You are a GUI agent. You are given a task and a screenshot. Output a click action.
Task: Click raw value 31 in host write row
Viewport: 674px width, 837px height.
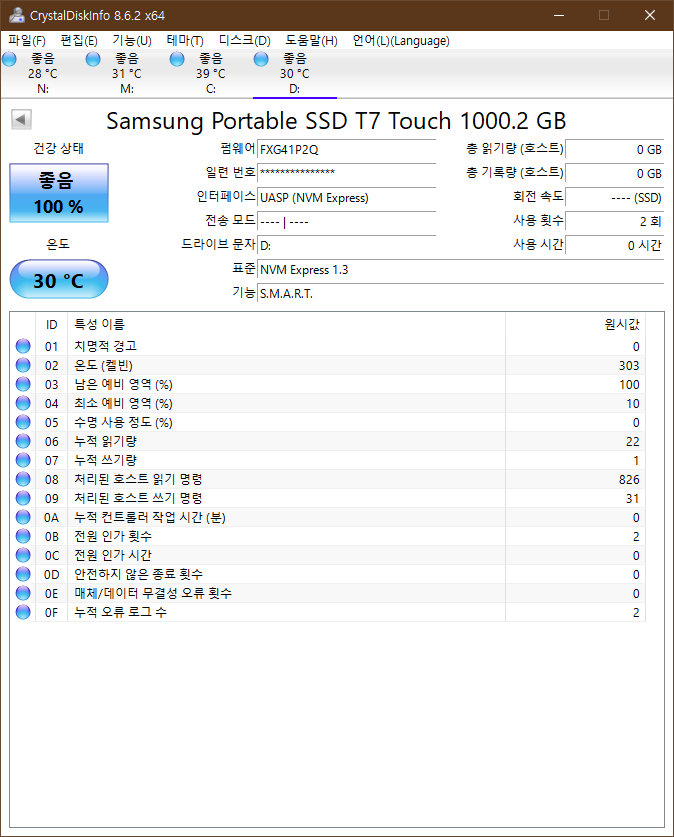632,499
